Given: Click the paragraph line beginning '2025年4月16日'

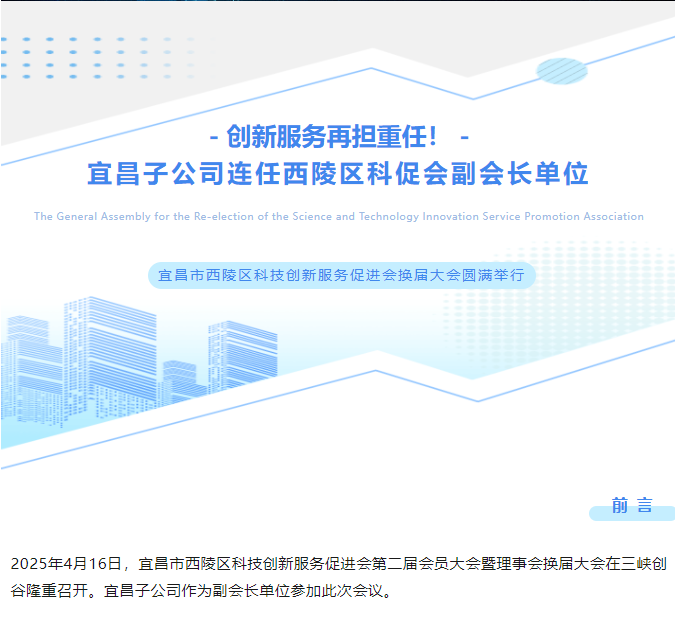Looking at the screenshot, I should 339,564.
